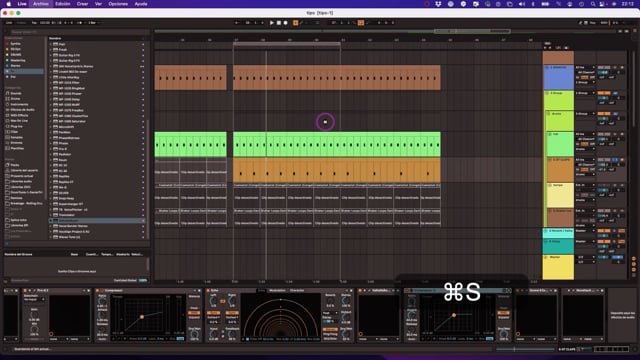Viewport: 640px width, 360px height.
Task: Open the Crear menu
Action: pos(82,4)
